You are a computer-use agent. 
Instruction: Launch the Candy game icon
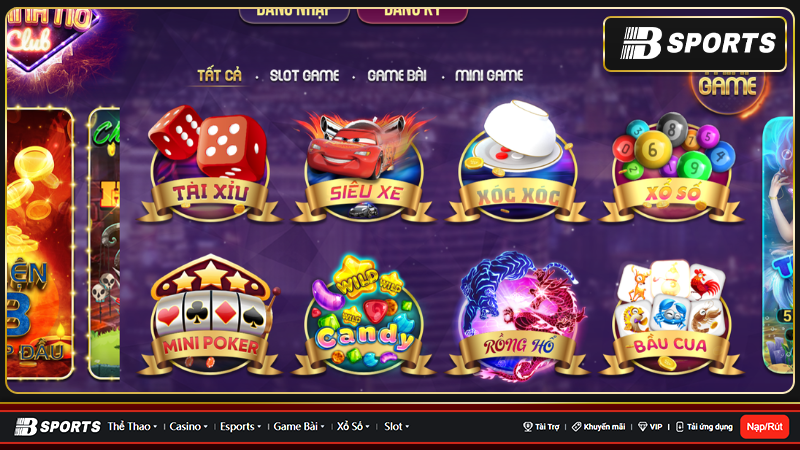click(364, 315)
